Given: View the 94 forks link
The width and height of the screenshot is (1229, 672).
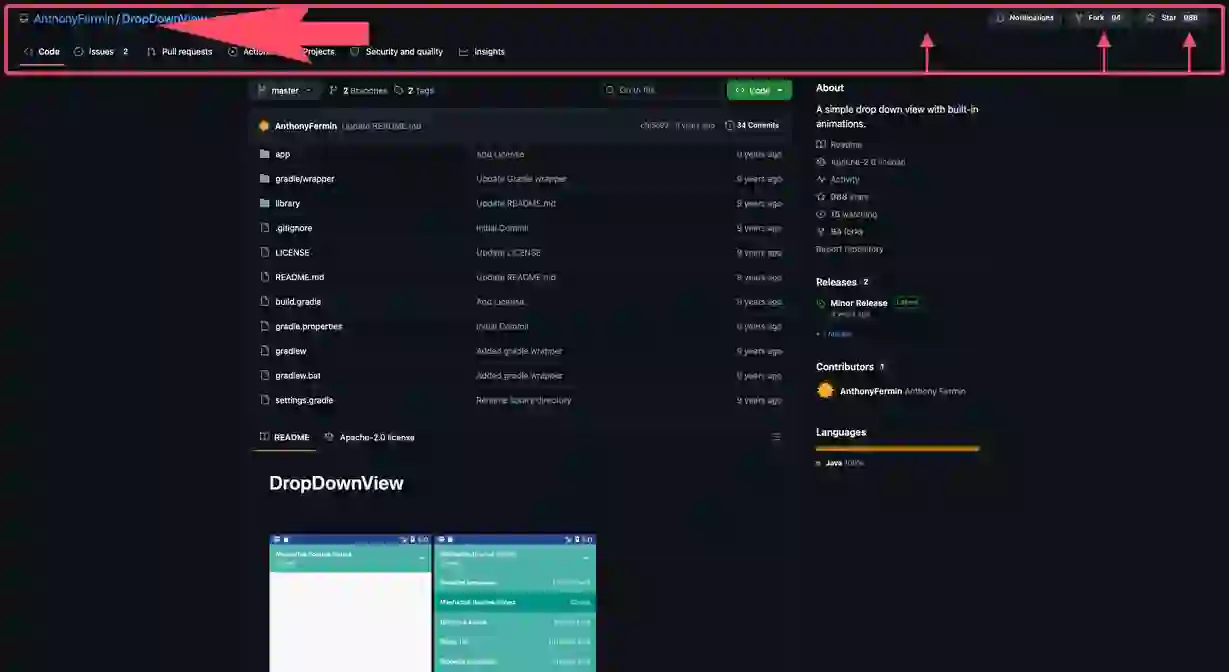Looking at the screenshot, I should coord(840,231).
